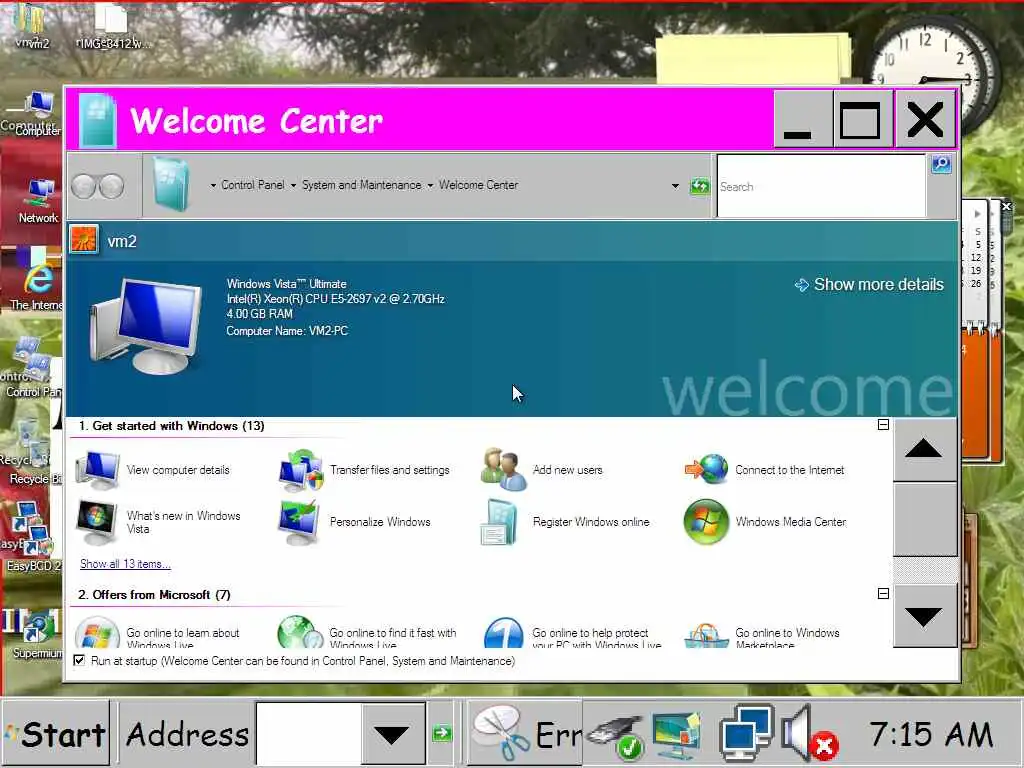The width and height of the screenshot is (1024, 768).
Task: Open Windows Media Center item
Action: click(765, 522)
